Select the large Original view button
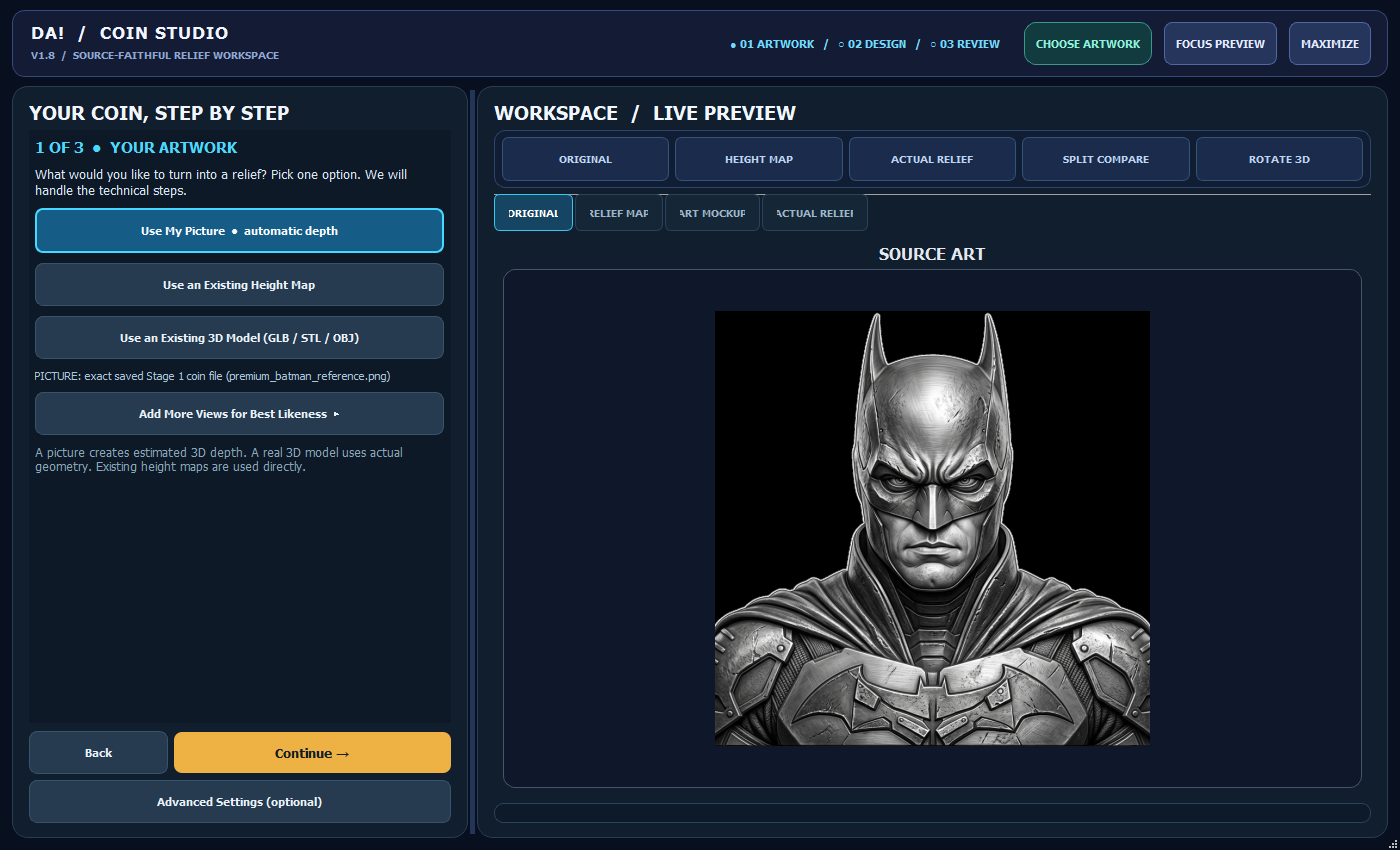1400x850 pixels. [x=585, y=159]
